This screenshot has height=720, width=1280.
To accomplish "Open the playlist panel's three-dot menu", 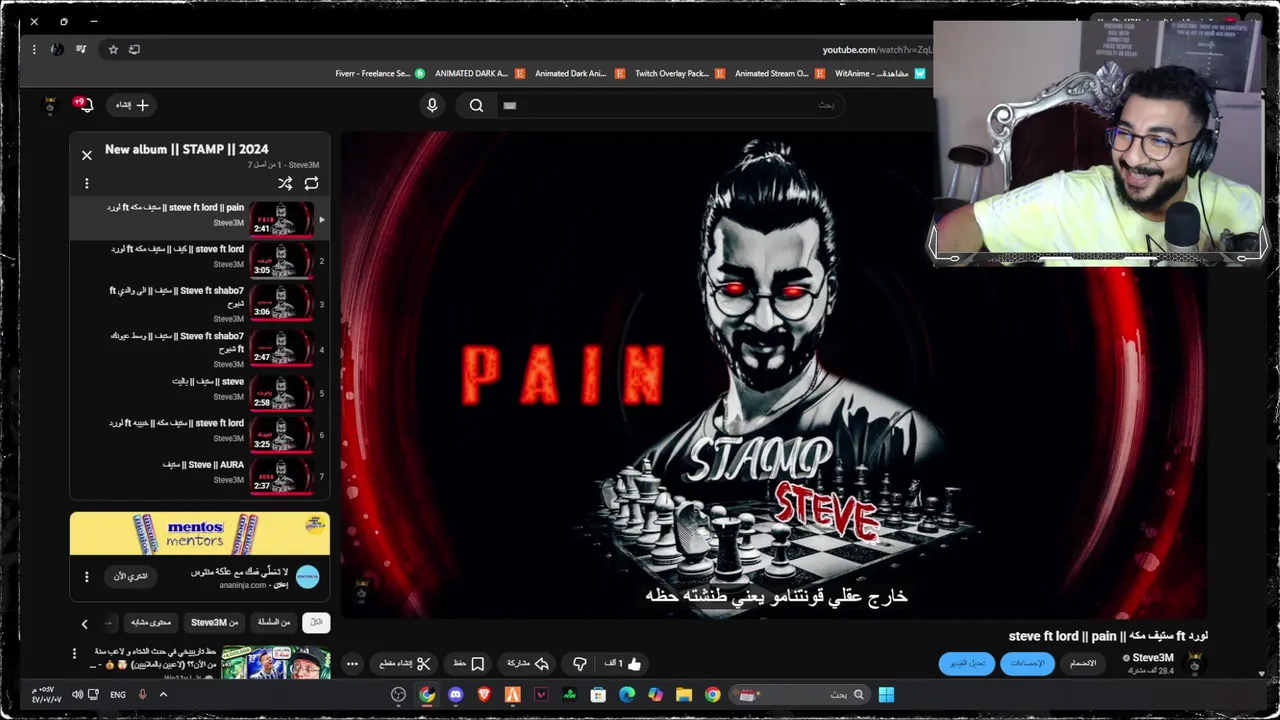I will pos(87,184).
